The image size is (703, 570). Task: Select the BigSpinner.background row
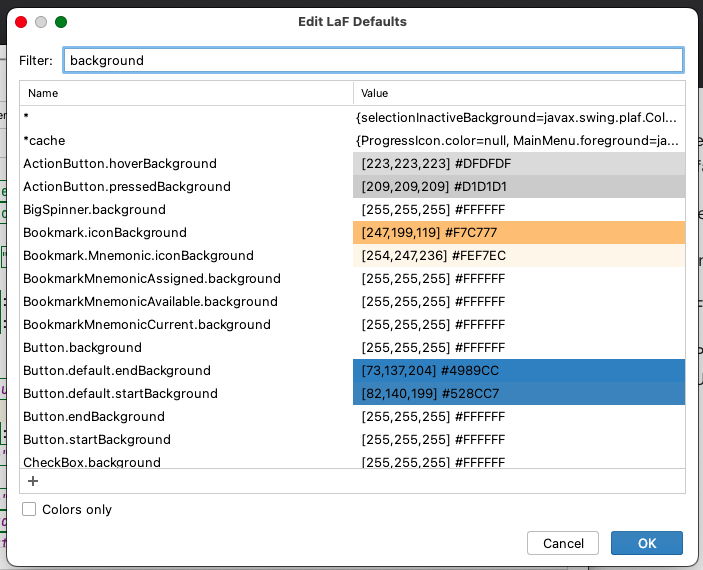[94, 210]
